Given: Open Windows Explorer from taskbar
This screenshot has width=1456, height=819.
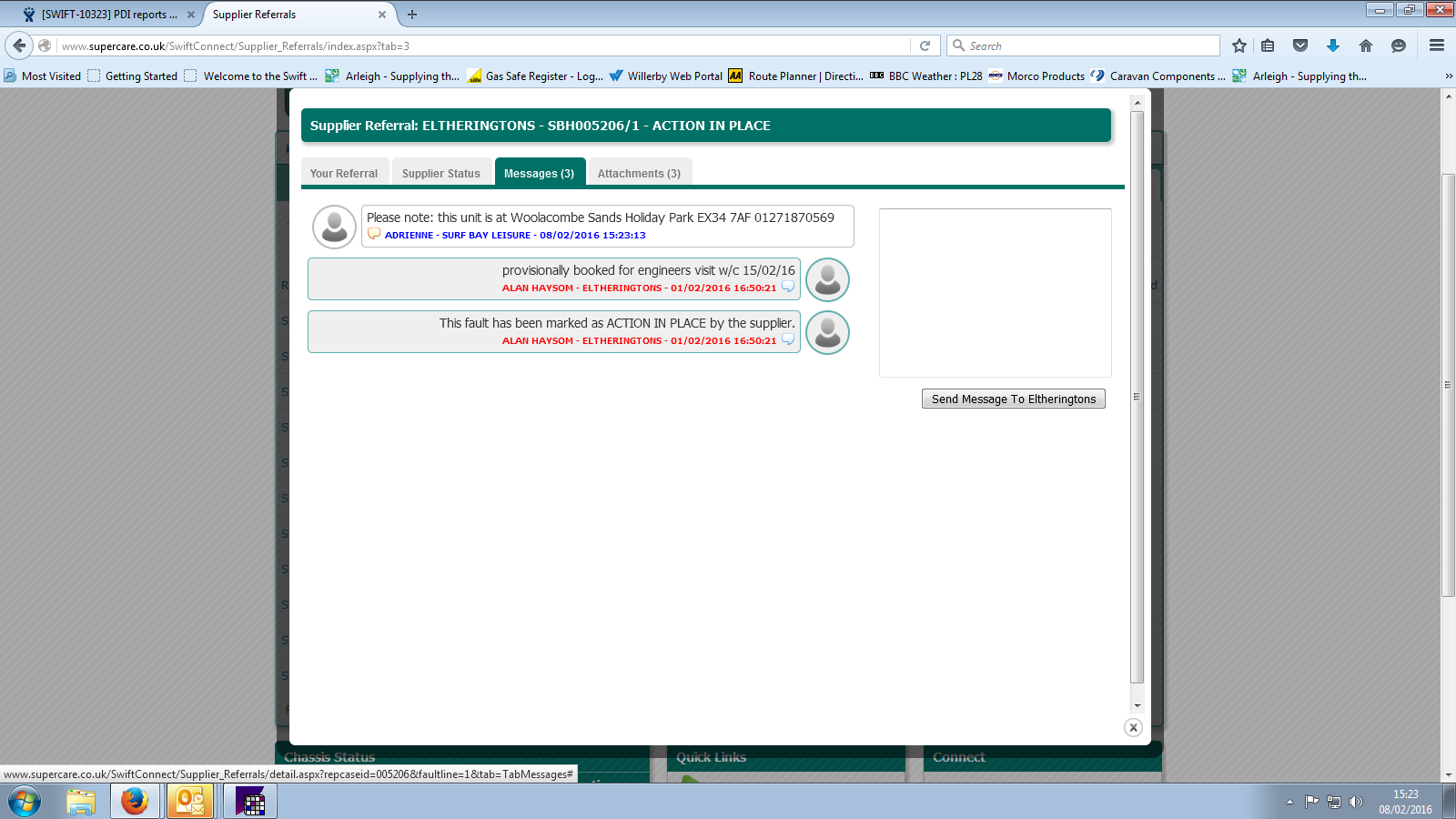Looking at the screenshot, I should (x=81, y=802).
